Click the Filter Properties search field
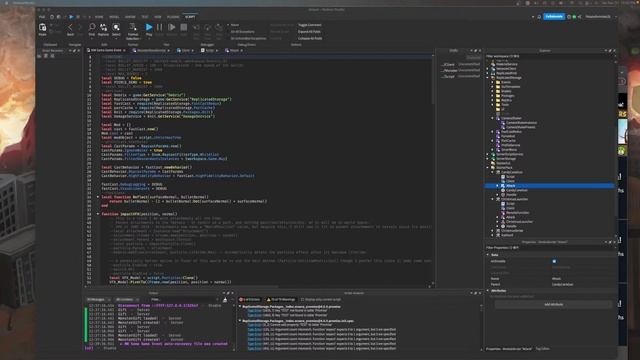This screenshot has width=640, height=360. [x=549, y=248]
